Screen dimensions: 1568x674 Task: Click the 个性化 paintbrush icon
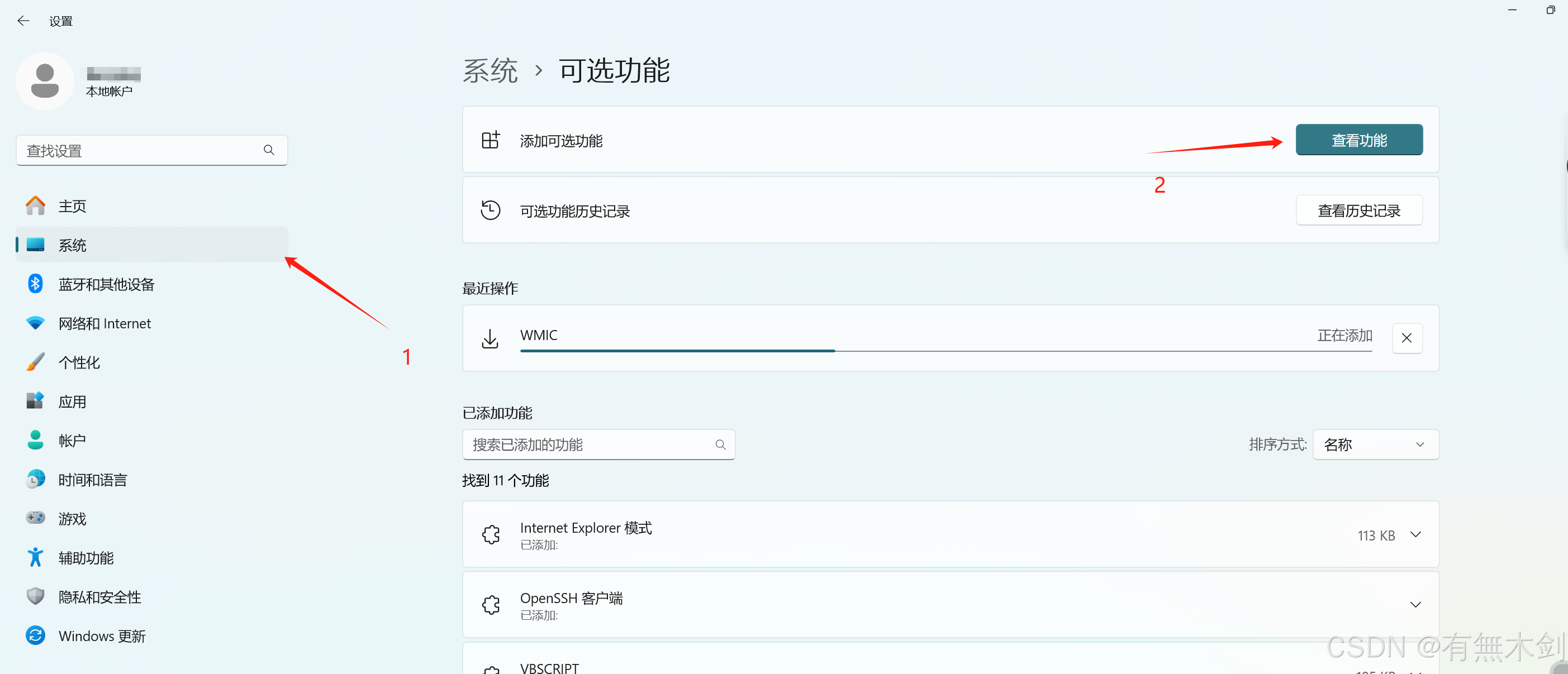pos(35,362)
